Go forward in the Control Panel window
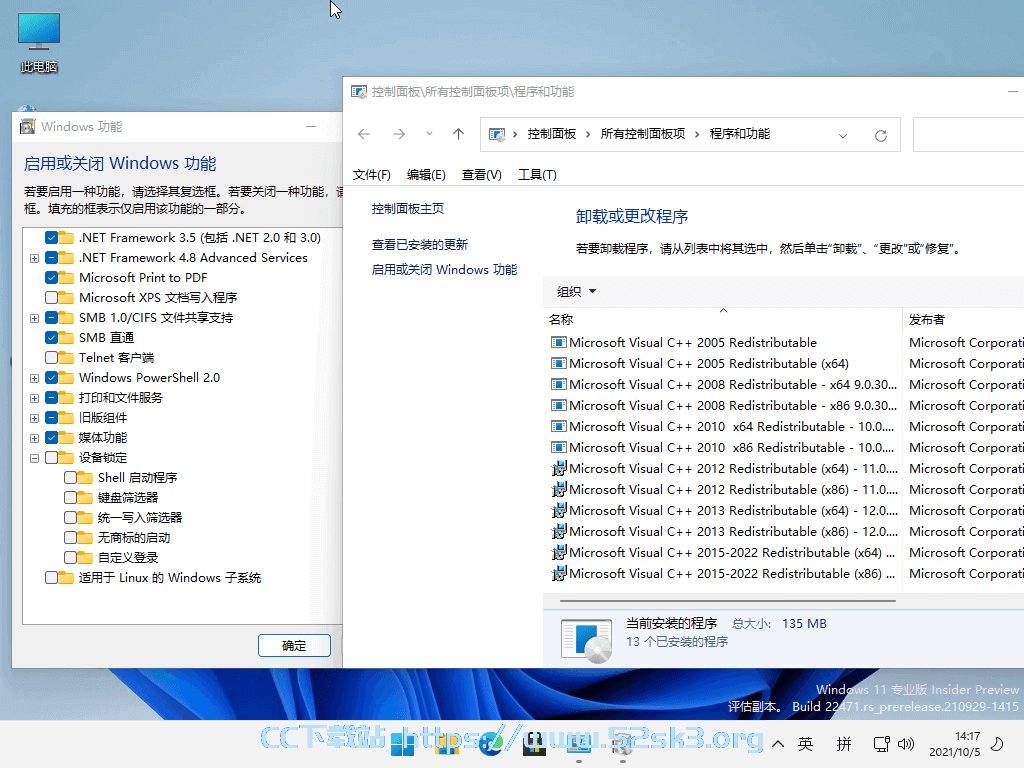Screen dimensions: 1024x768 click(398, 135)
